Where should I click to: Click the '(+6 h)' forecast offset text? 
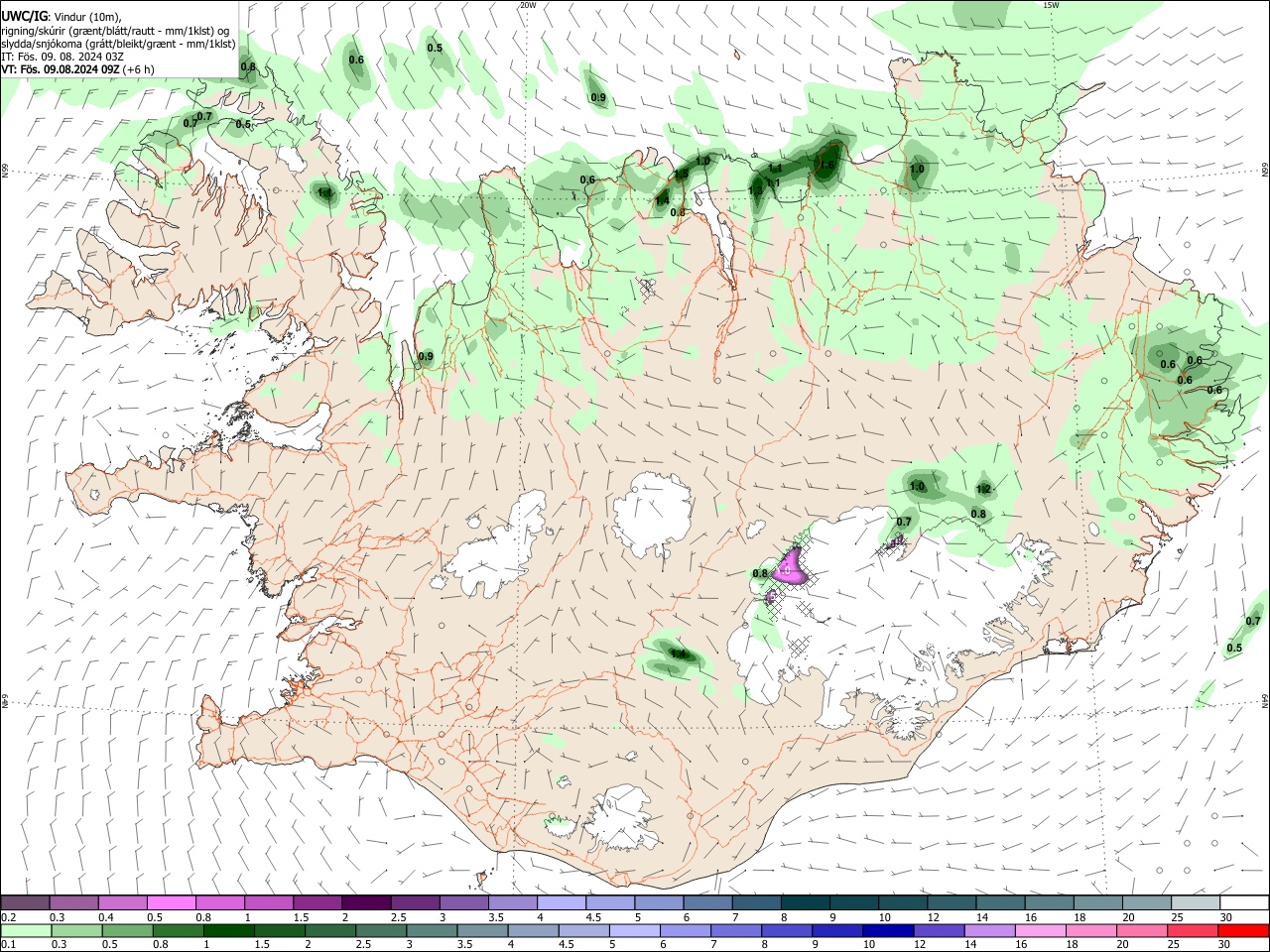pos(140,69)
